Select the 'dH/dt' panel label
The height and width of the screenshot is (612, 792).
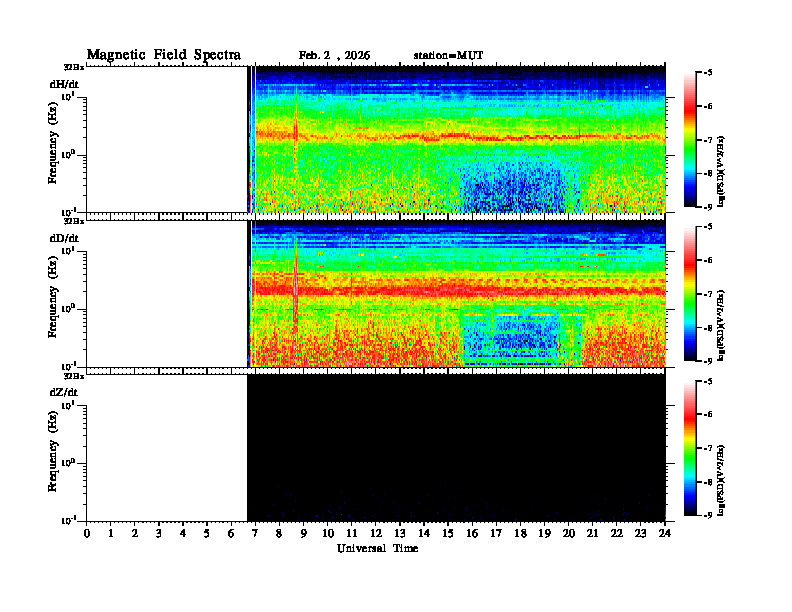(64, 84)
